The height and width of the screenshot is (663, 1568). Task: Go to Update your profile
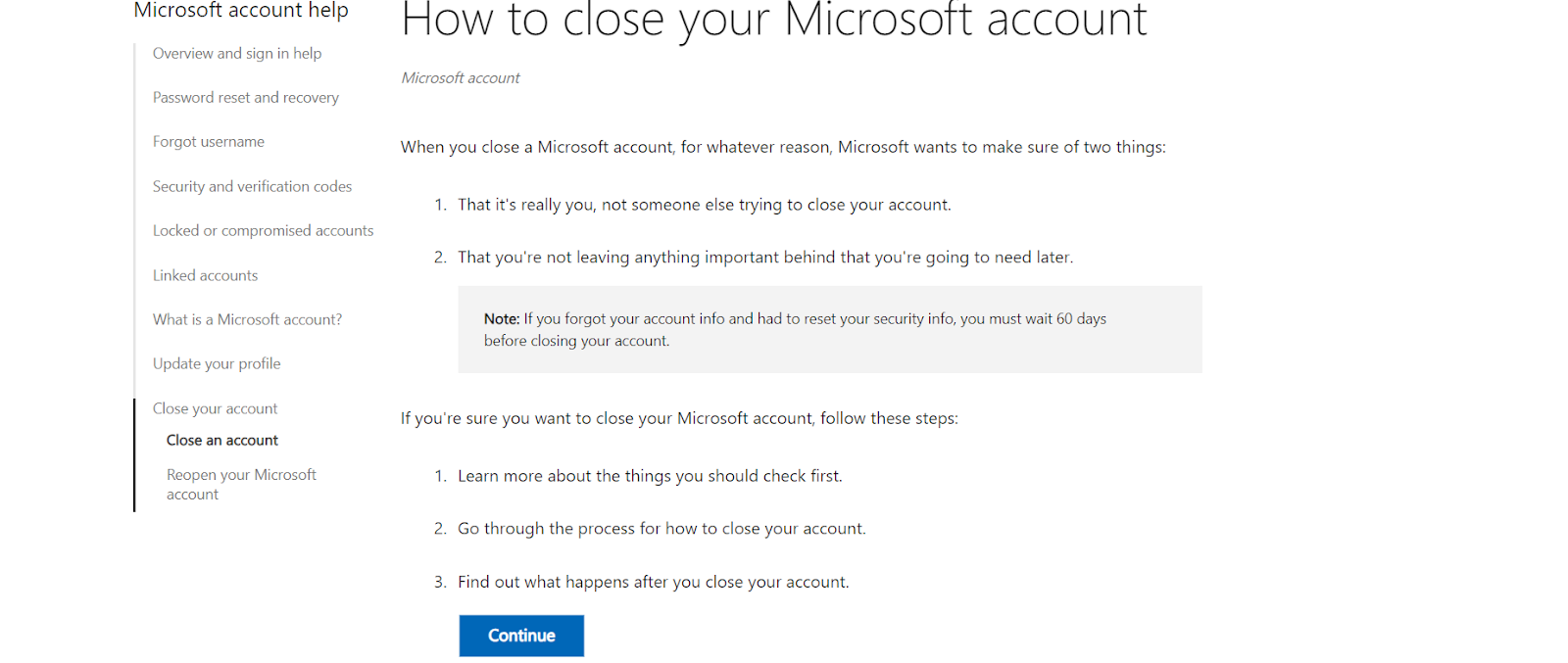click(x=217, y=363)
